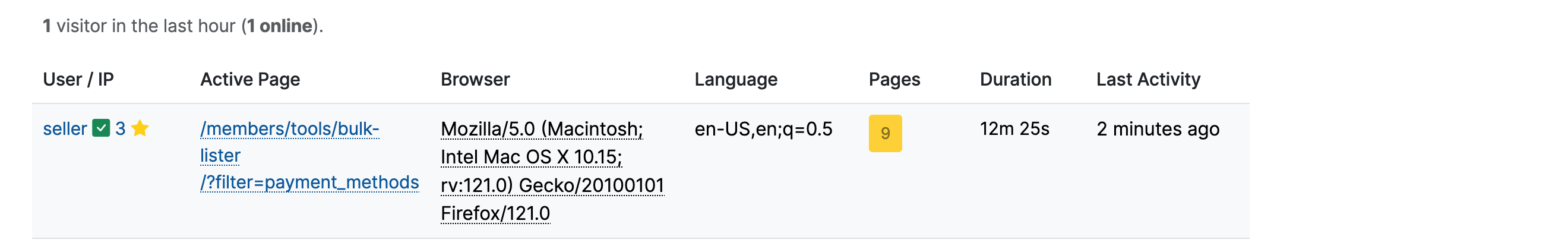Click the '2 minutes ago' activity cell
Viewport: 1568px width, 252px height.
coord(1157,129)
